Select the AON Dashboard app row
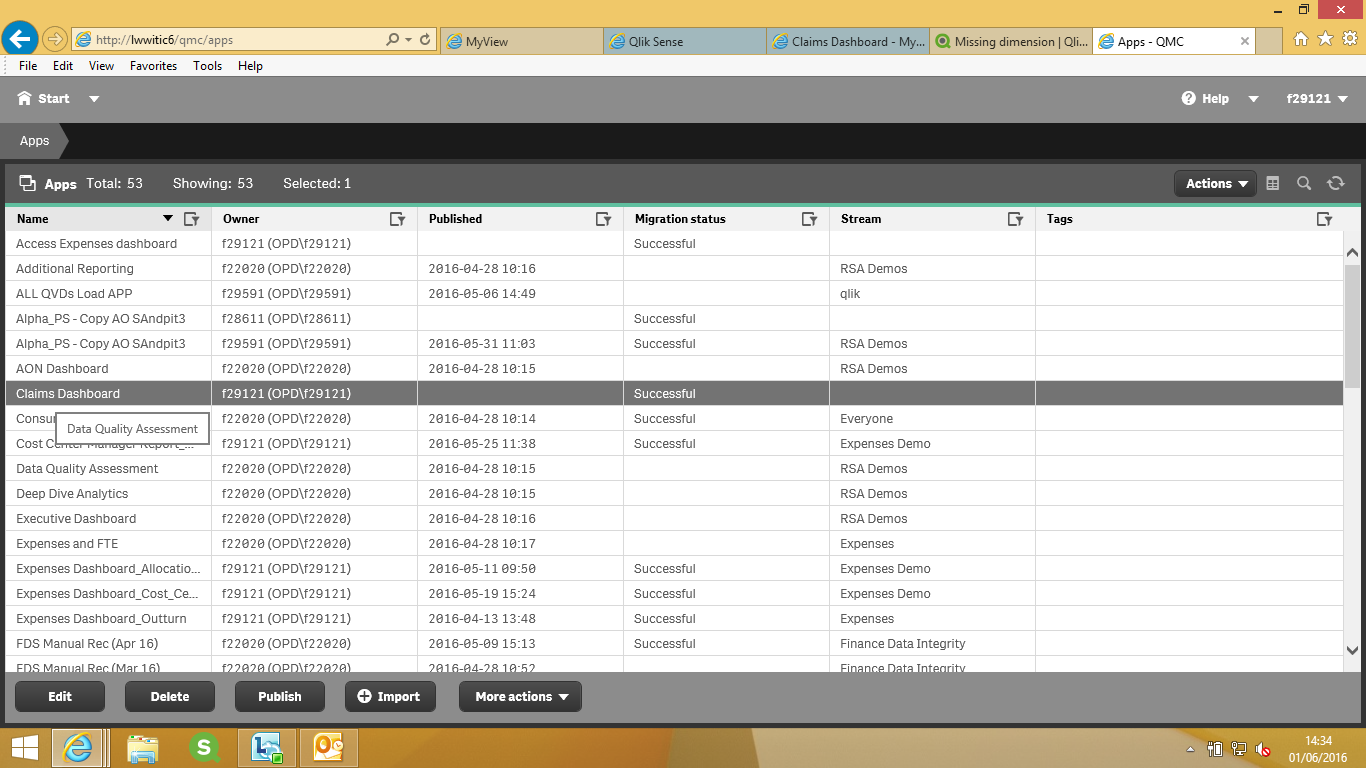The height and width of the screenshot is (768, 1366). pos(675,369)
